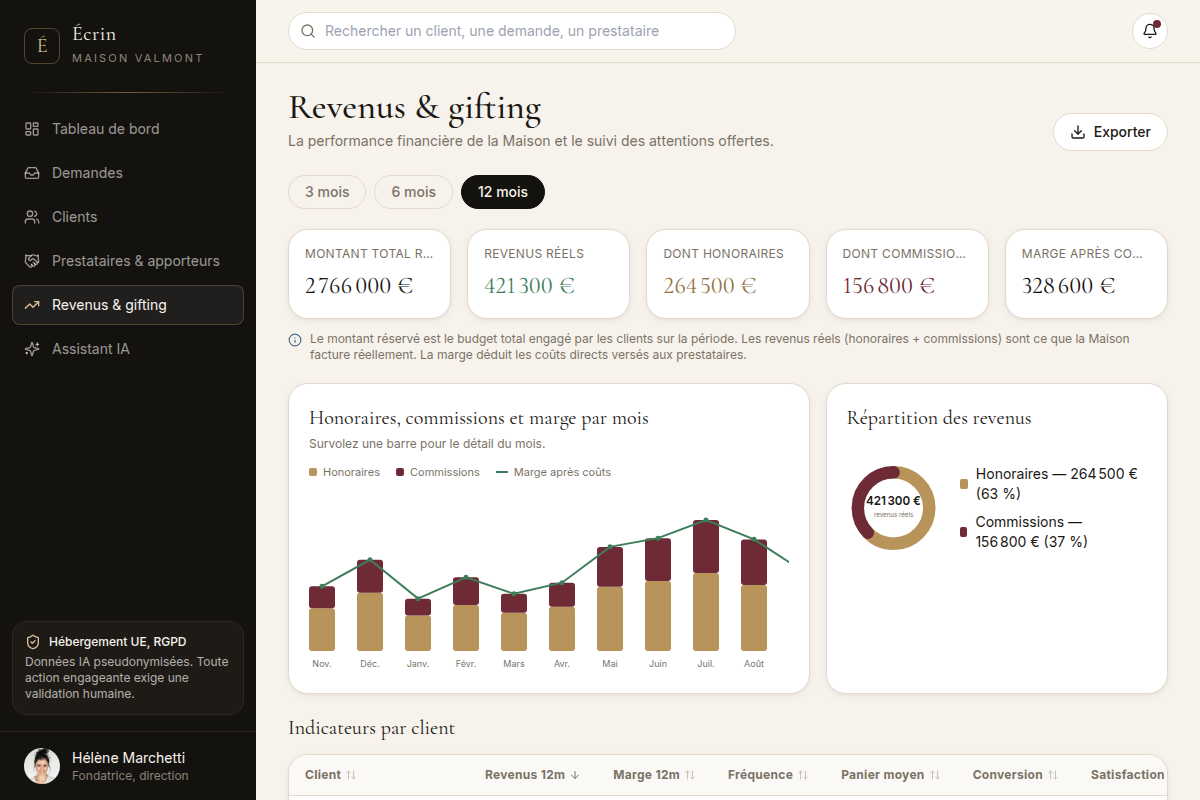The image size is (1200, 800).
Task: Sort the table by Marge 12m
Action: tap(654, 775)
